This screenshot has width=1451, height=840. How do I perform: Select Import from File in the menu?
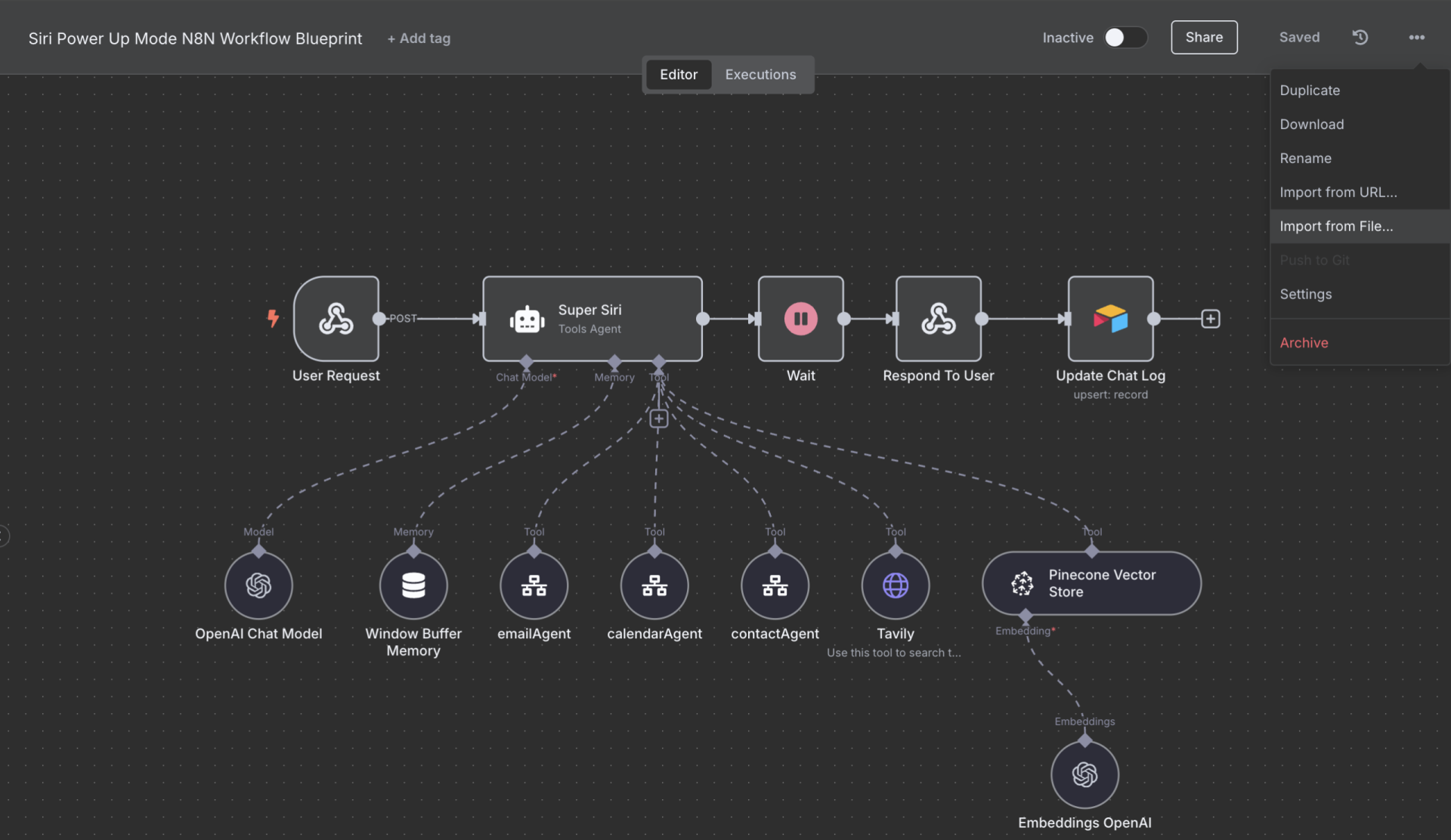[x=1336, y=226]
